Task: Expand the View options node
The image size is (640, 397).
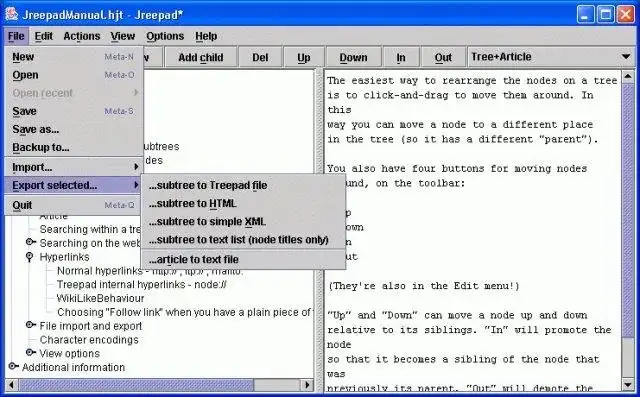Action: coord(31,353)
